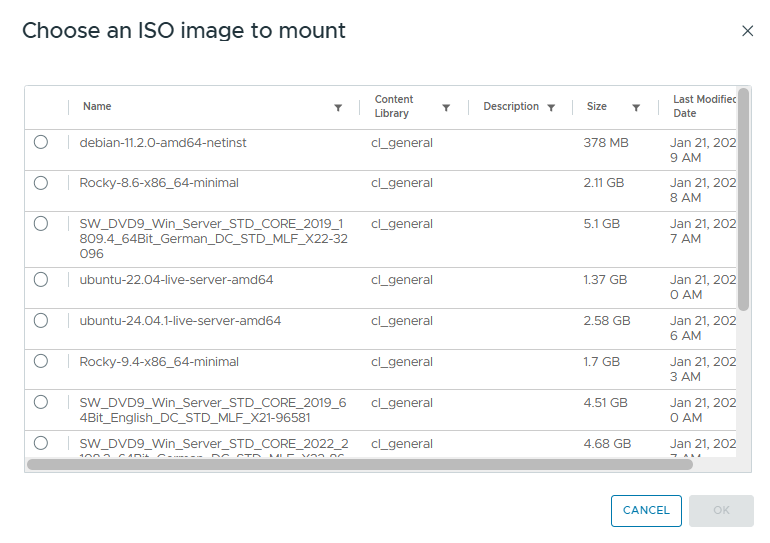Click the ubuntu-22.04-live-server-amd64 name
Viewport: 770px width, 543px height.
click(x=176, y=280)
